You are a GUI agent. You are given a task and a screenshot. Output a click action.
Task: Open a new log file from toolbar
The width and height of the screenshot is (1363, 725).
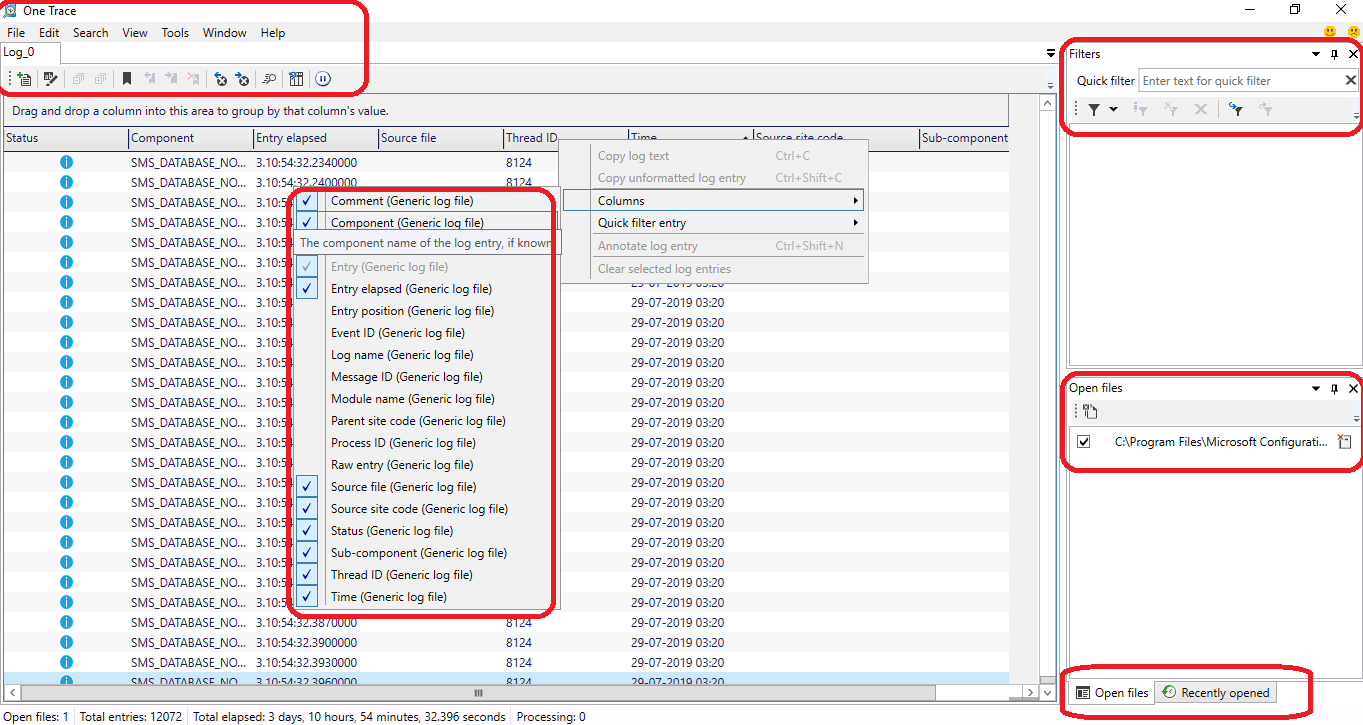24,79
